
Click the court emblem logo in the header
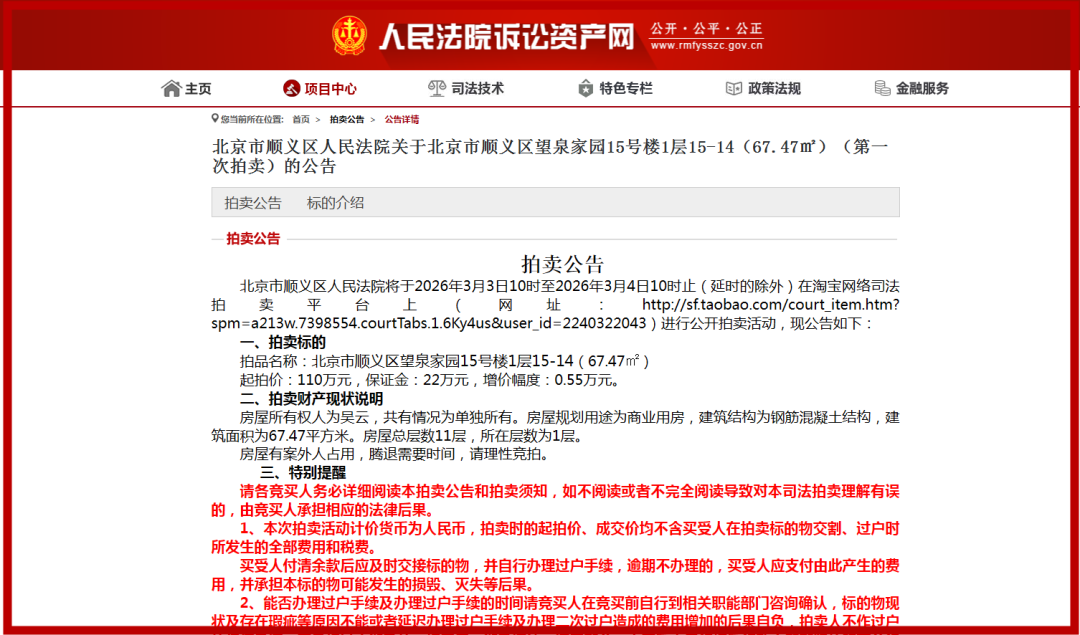point(351,32)
